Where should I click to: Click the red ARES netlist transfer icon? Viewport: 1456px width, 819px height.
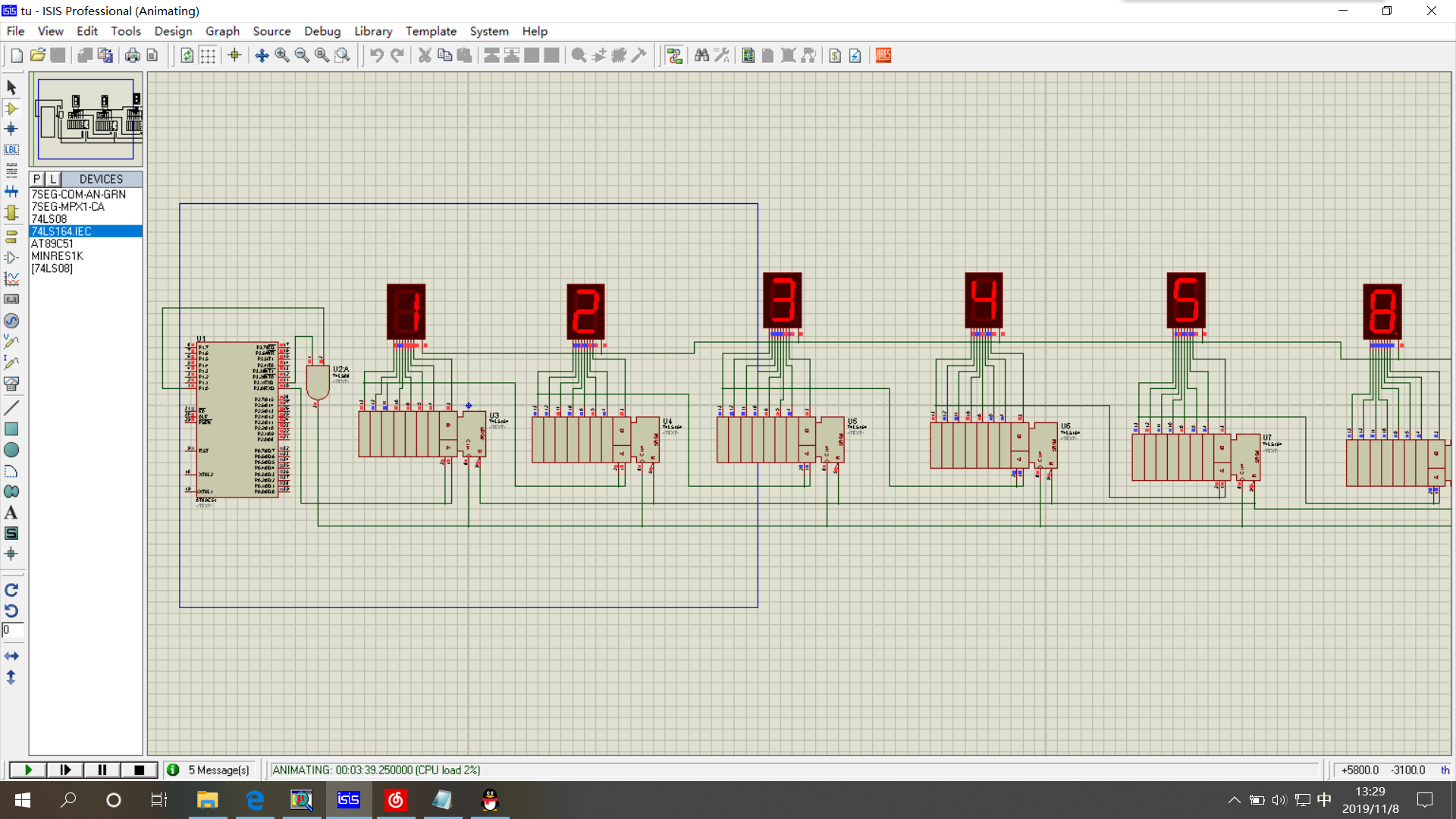883,55
